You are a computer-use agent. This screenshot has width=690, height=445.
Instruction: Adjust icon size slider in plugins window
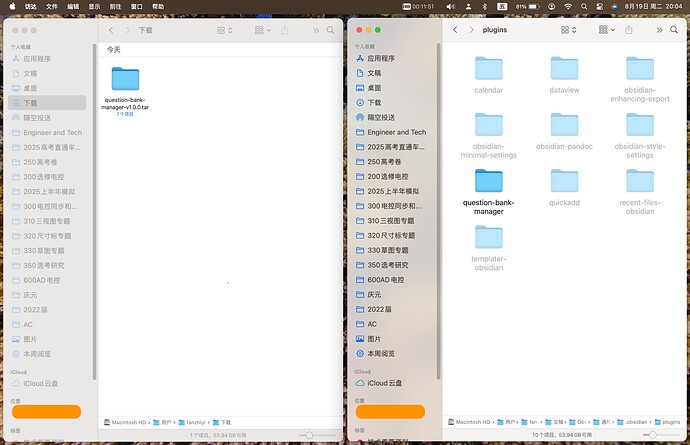(654, 436)
